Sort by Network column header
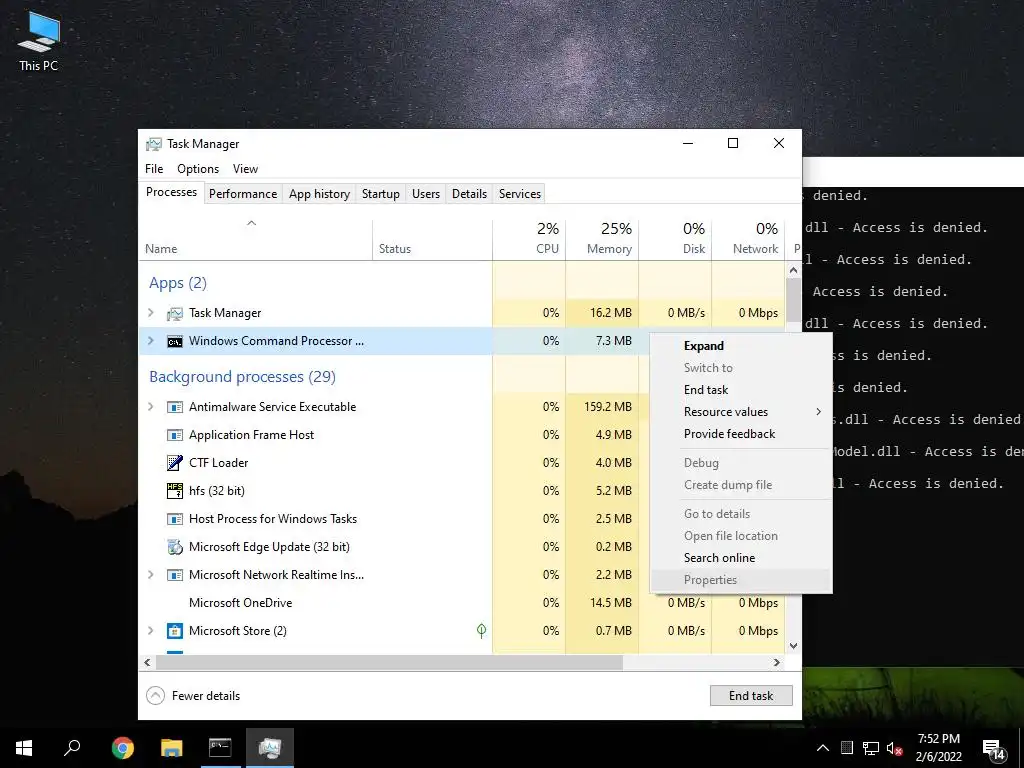Image resolution: width=1024 pixels, height=768 pixels. (748, 240)
